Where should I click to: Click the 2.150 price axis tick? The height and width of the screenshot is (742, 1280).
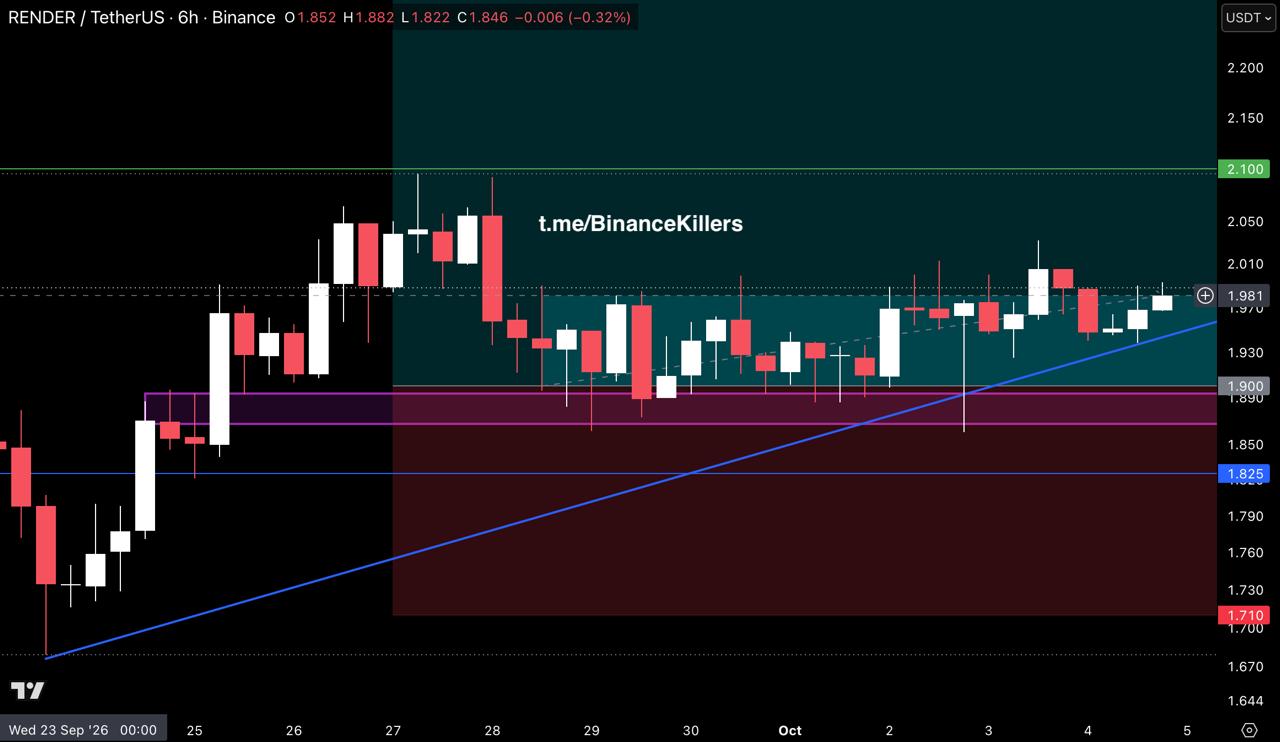[x=1245, y=118]
